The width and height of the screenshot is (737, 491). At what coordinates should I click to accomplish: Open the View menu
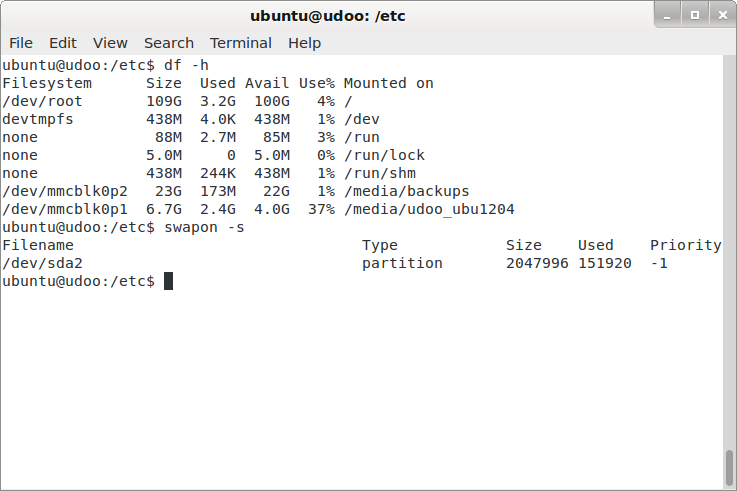[x=110, y=43]
